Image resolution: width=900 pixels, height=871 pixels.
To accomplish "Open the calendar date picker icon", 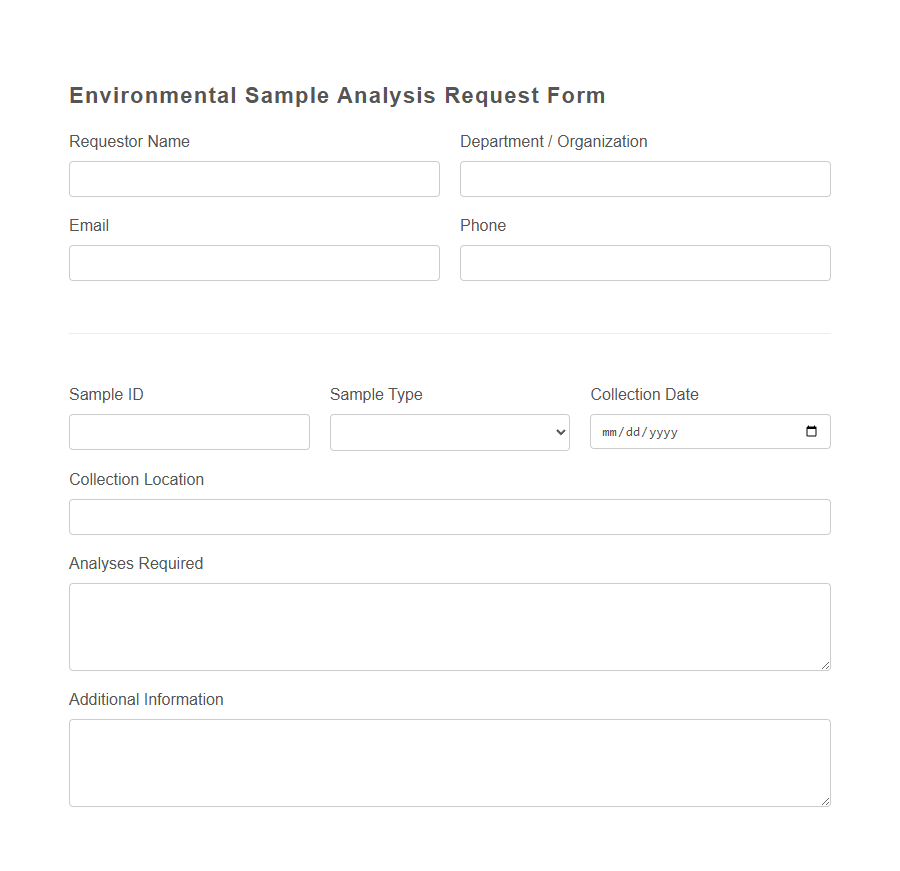I will (x=812, y=431).
